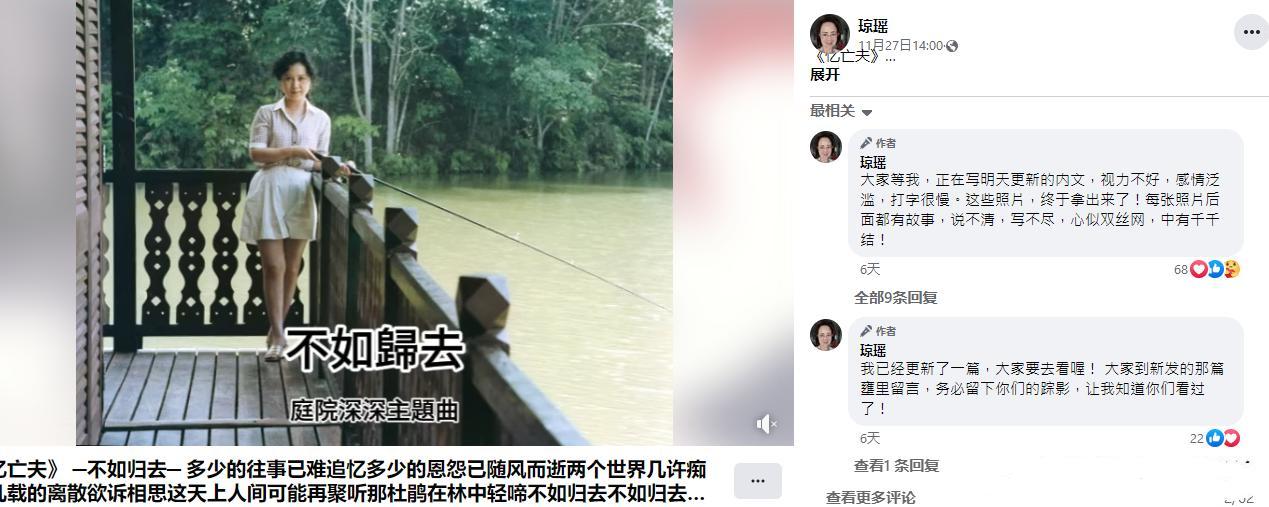Viewport: 1269px width, 507px height.
Task: Load more comments via 查看更多评论
Action: [x=870, y=497]
